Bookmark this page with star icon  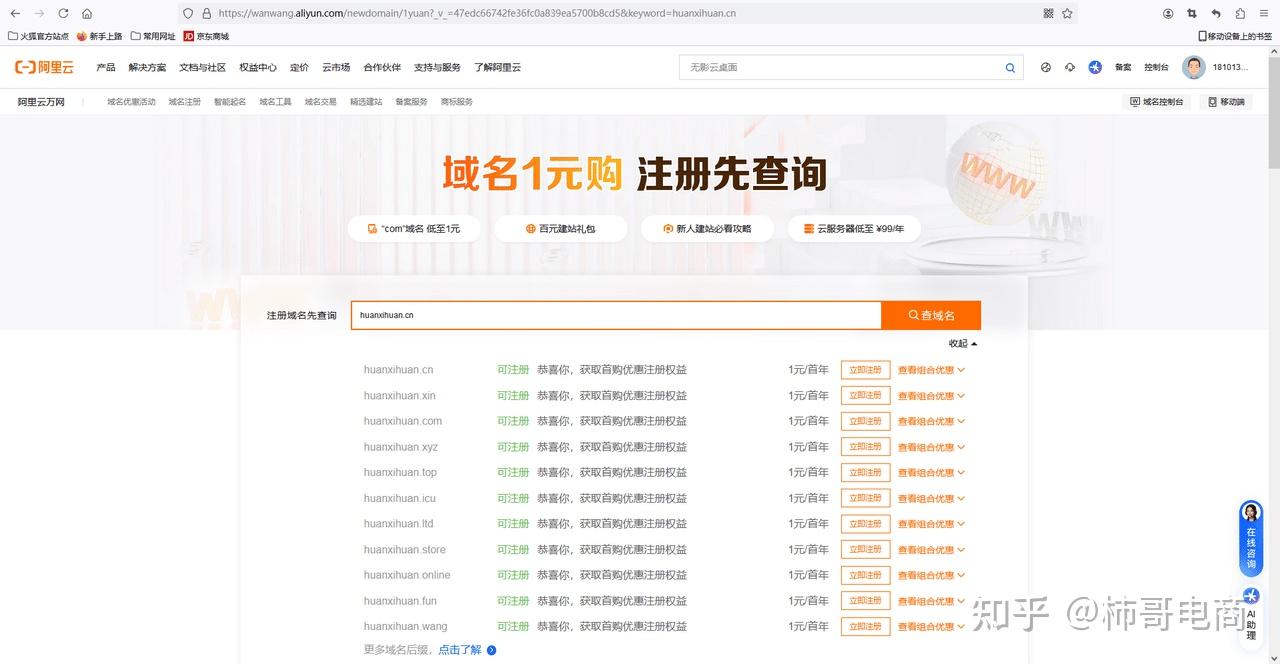1067,13
